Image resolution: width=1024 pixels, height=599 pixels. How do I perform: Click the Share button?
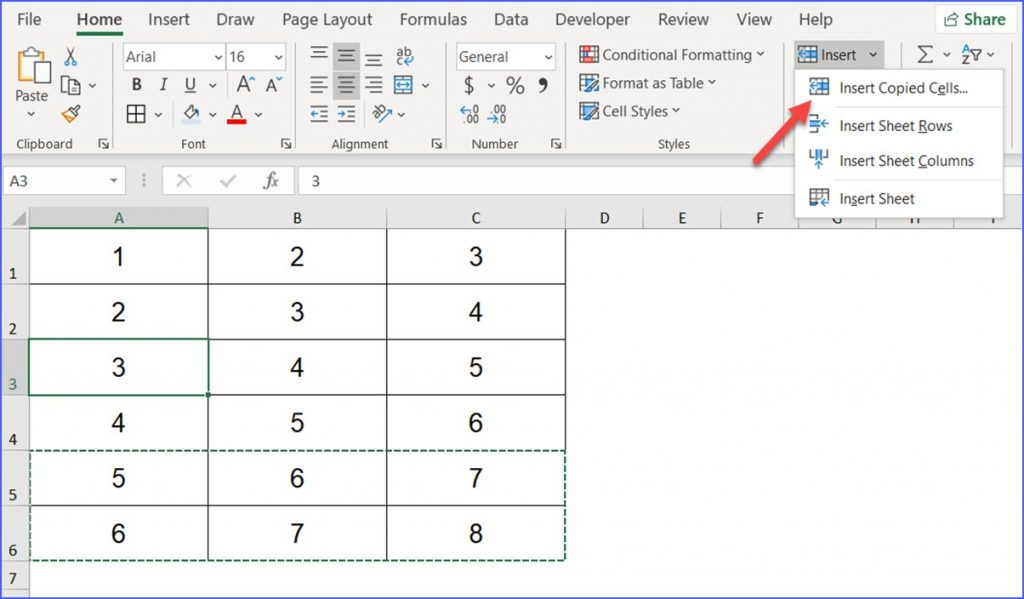(975, 20)
